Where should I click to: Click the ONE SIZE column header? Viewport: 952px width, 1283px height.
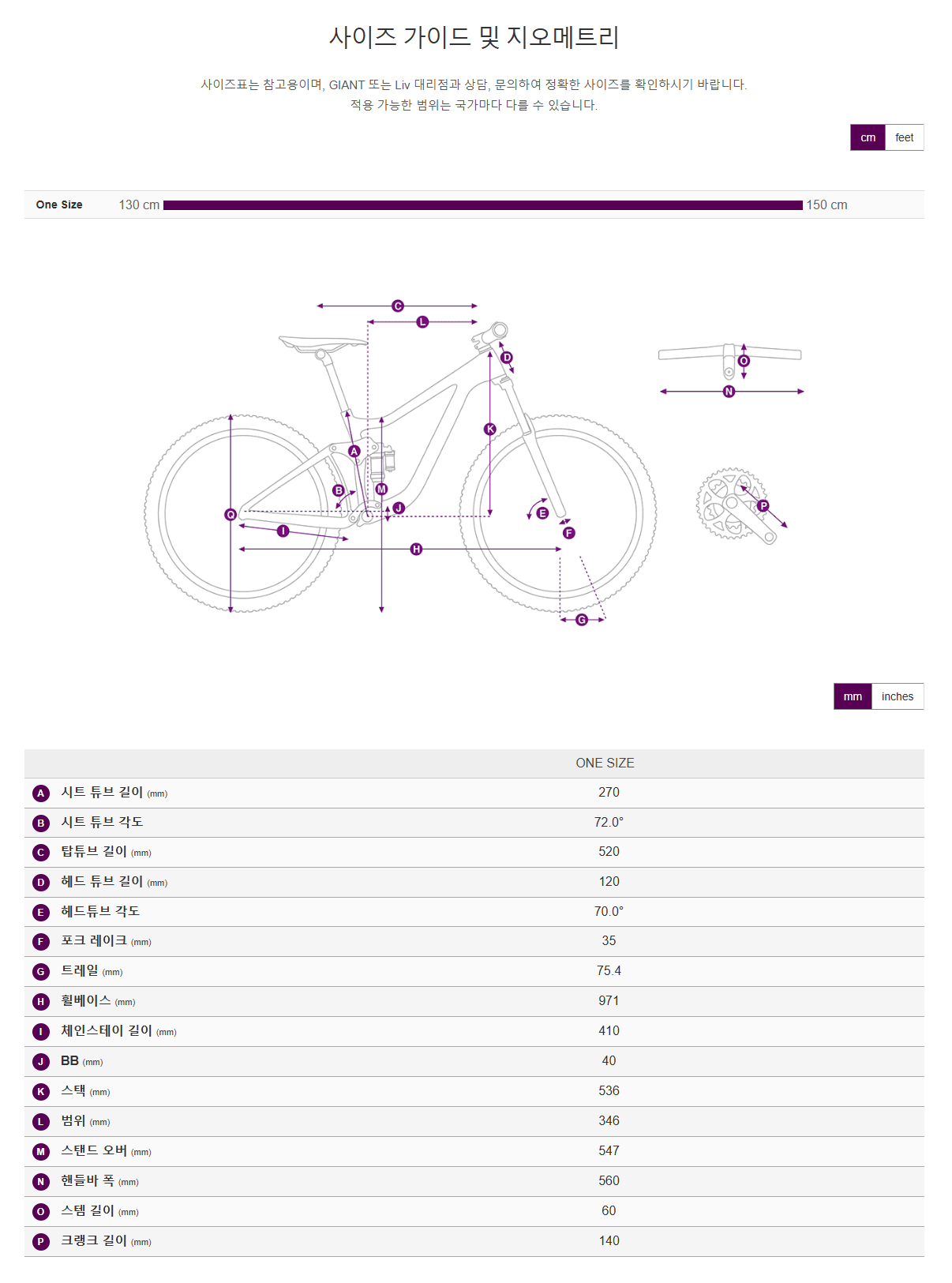tap(605, 763)
